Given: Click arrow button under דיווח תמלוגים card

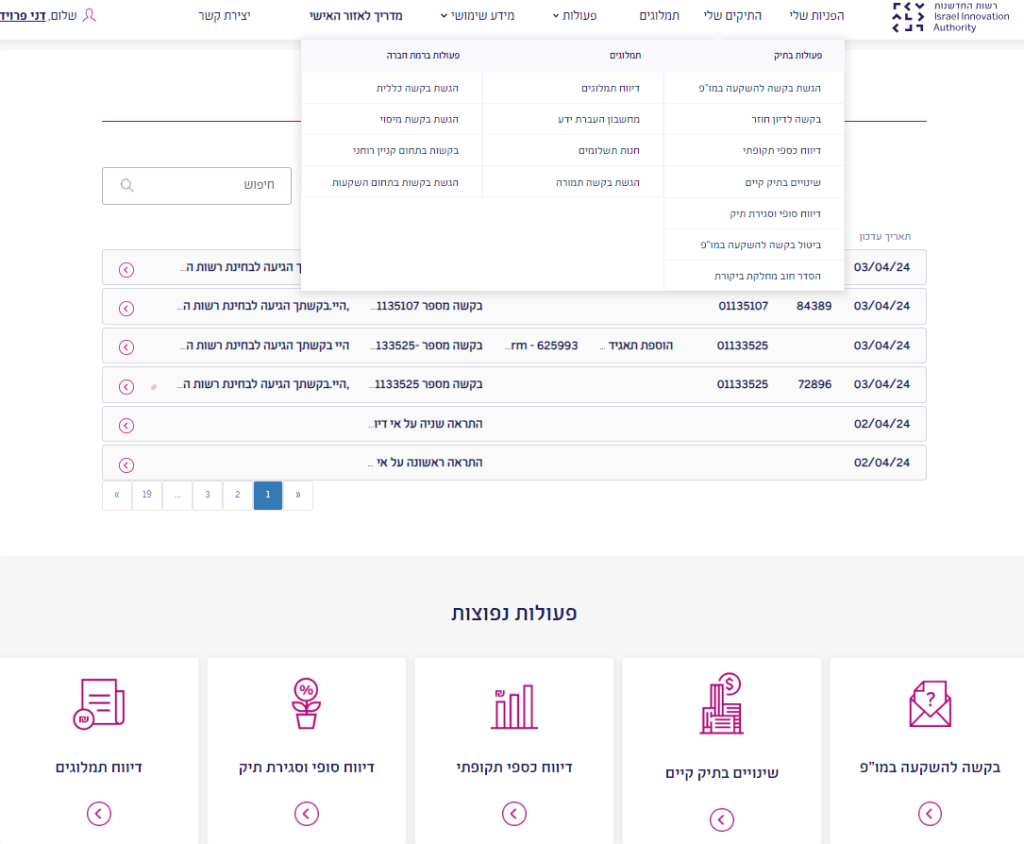Looking at the screenshot, I should coord(98,814).
